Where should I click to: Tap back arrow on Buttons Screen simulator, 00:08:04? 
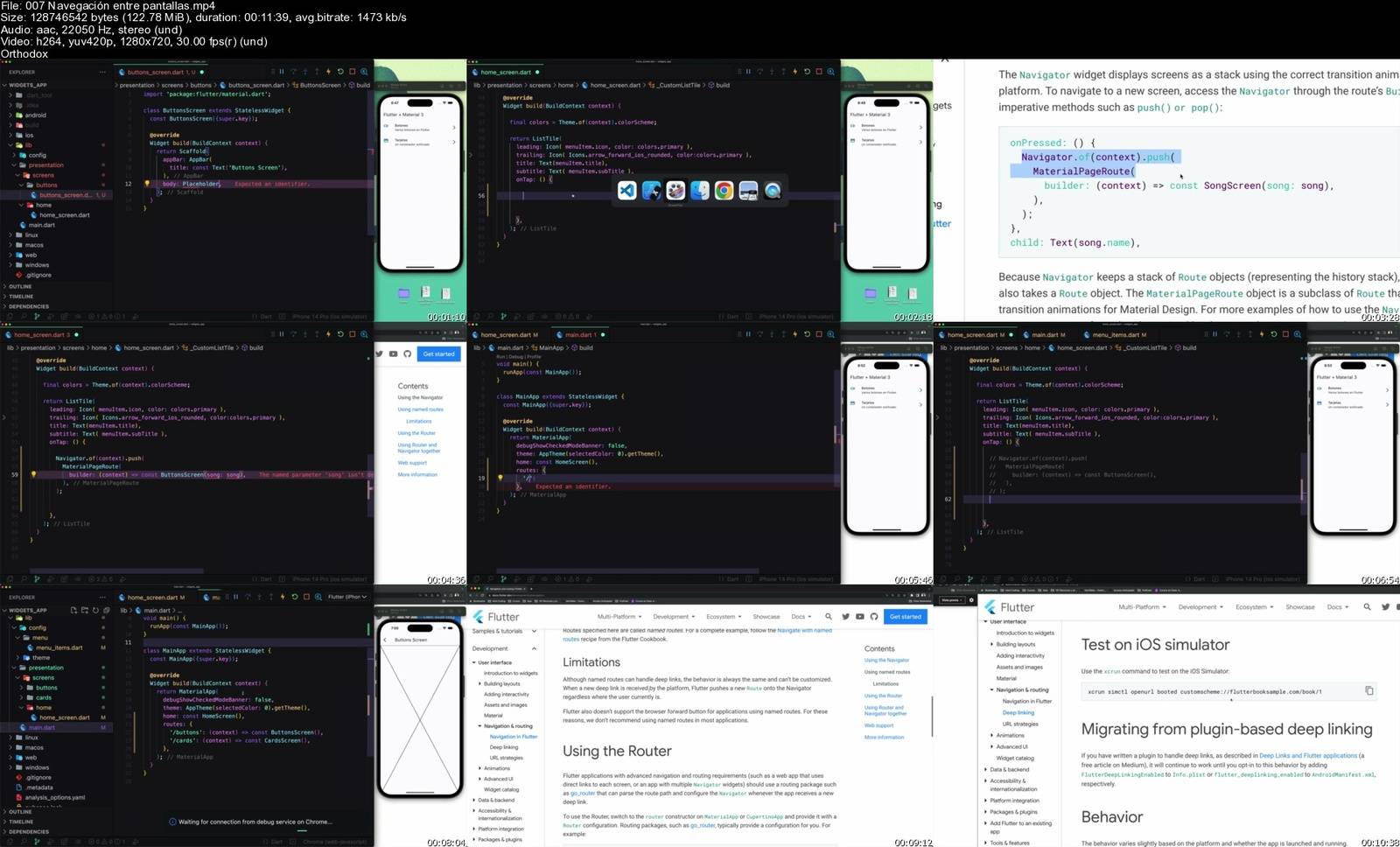[x=385, y=640]
